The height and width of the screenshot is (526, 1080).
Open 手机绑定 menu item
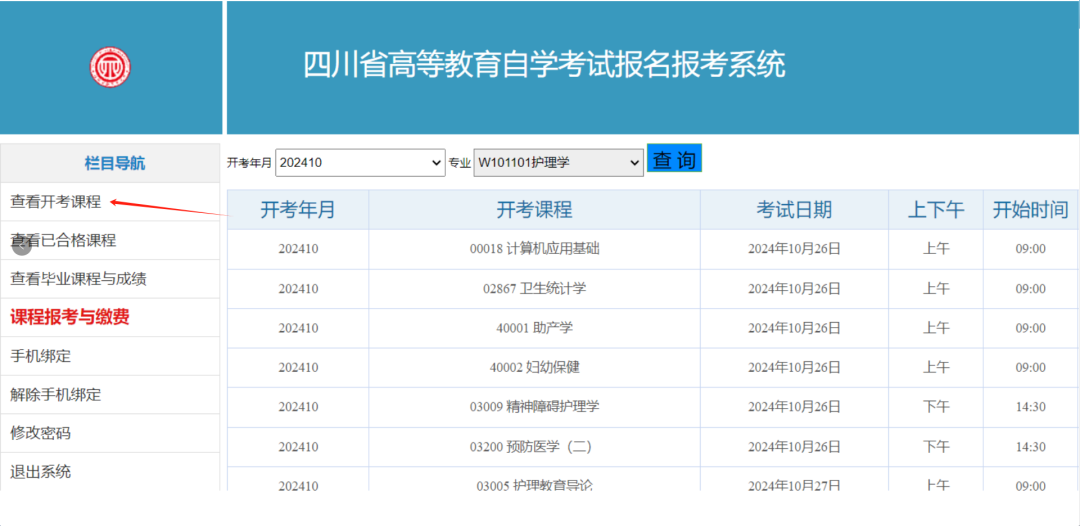(x=41, y=356)
